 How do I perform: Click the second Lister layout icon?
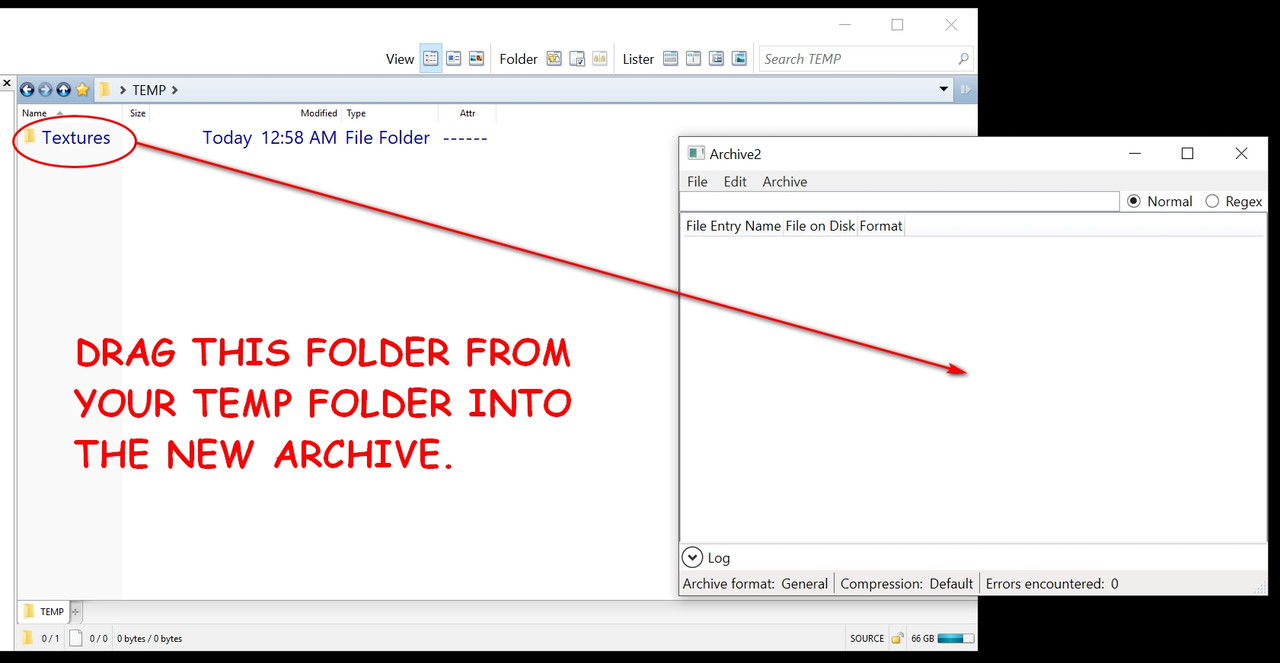coord(694,59)
